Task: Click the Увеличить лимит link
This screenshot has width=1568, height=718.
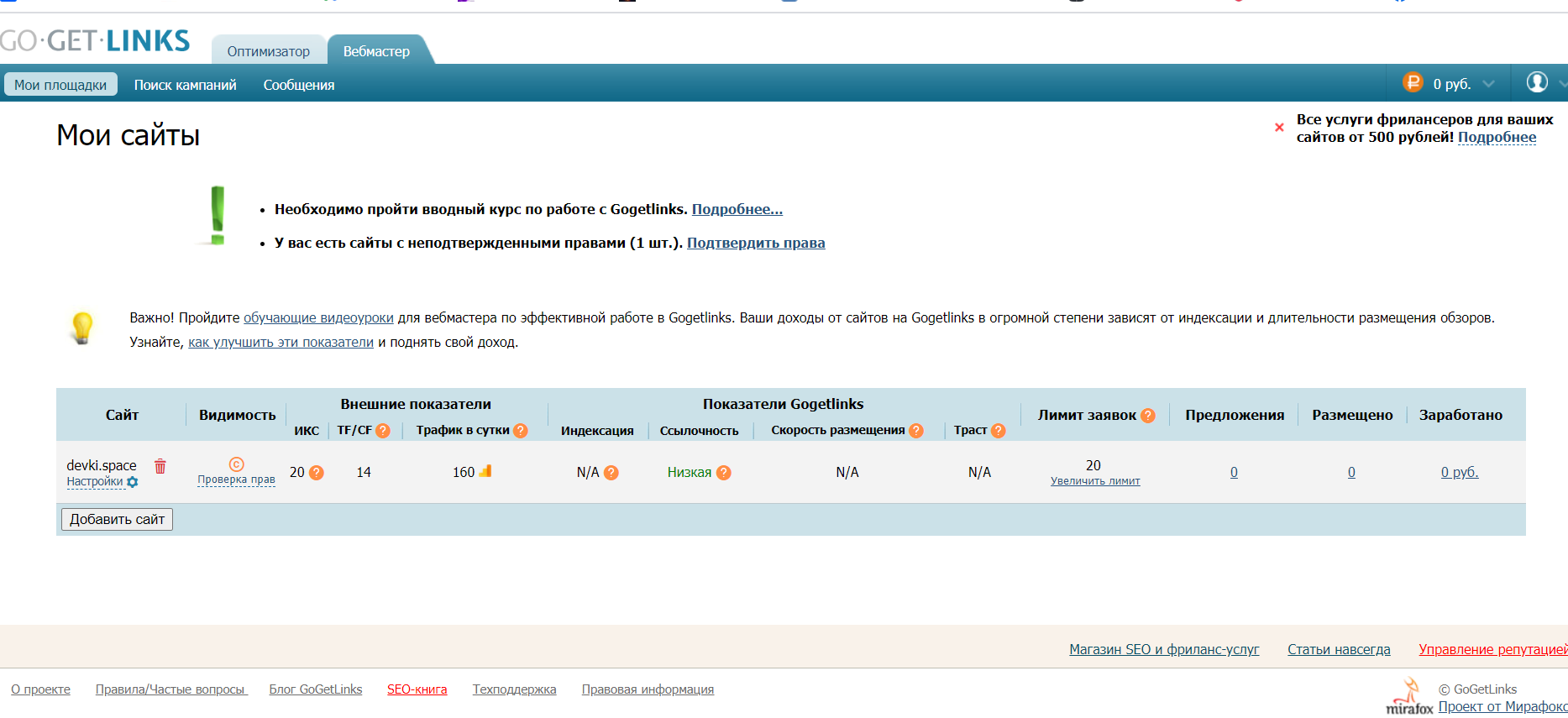Action: pyautogui.click(x=1095, y=481)
